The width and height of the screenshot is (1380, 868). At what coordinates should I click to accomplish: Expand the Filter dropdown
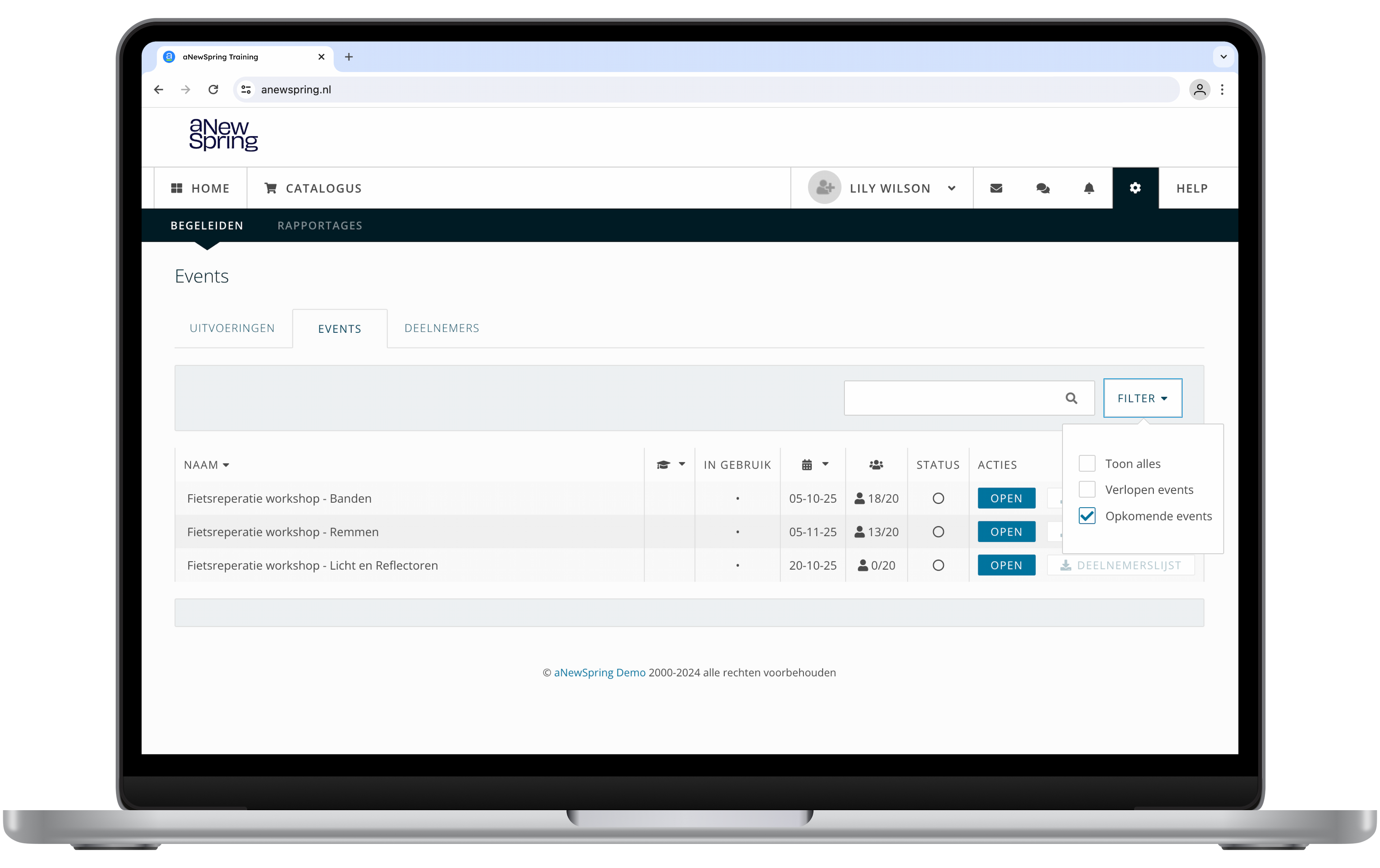click(x=1142, y=398)
